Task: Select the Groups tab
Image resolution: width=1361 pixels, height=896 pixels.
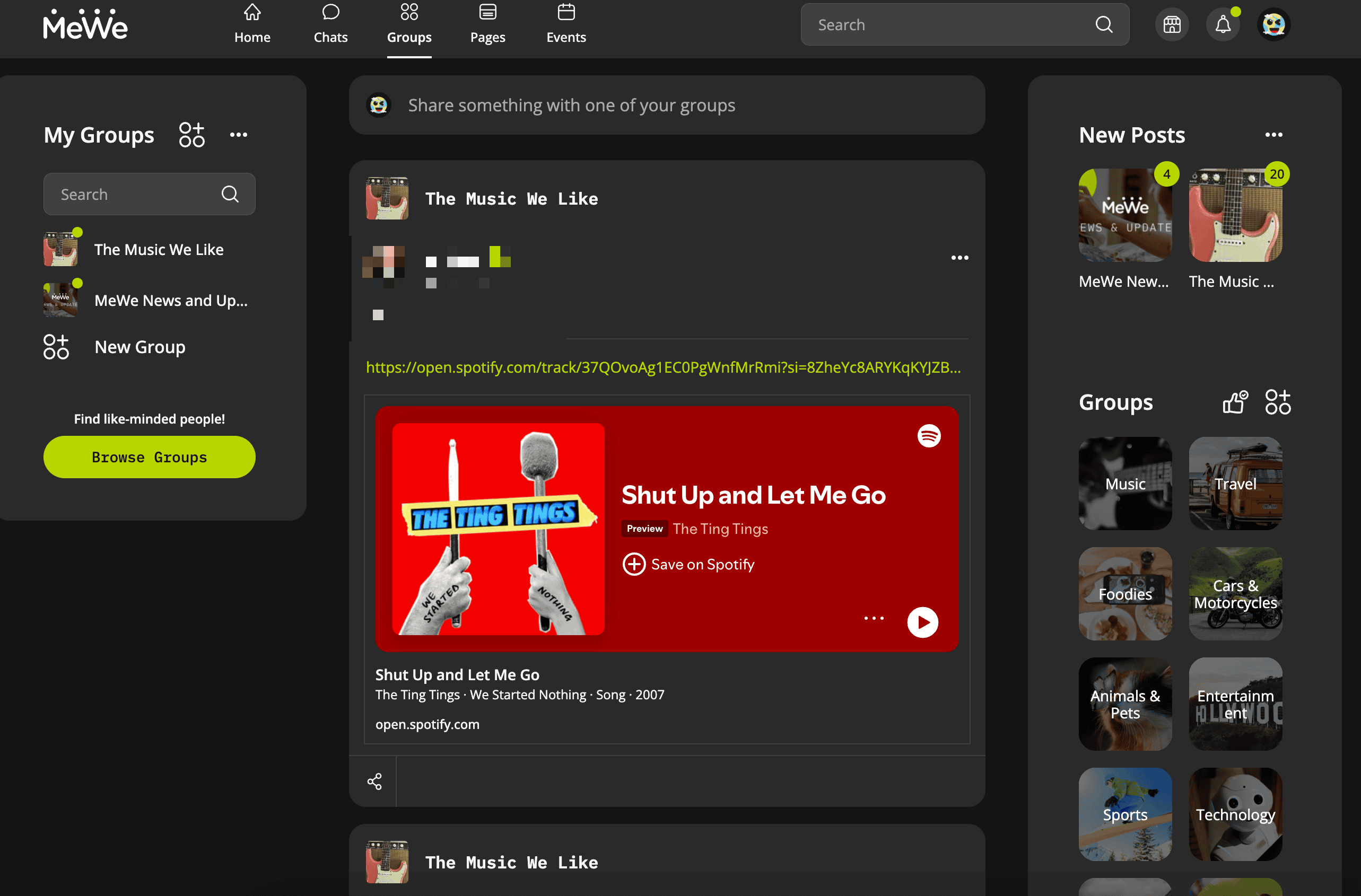Action: point(409,24)
